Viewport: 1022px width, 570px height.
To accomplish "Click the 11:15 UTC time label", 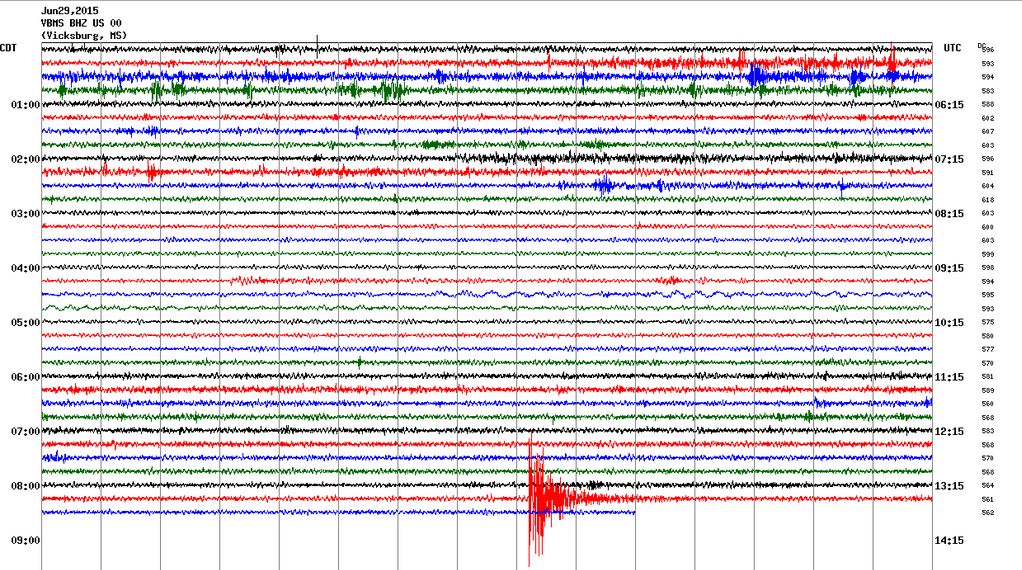I will [x=949, y=377].
